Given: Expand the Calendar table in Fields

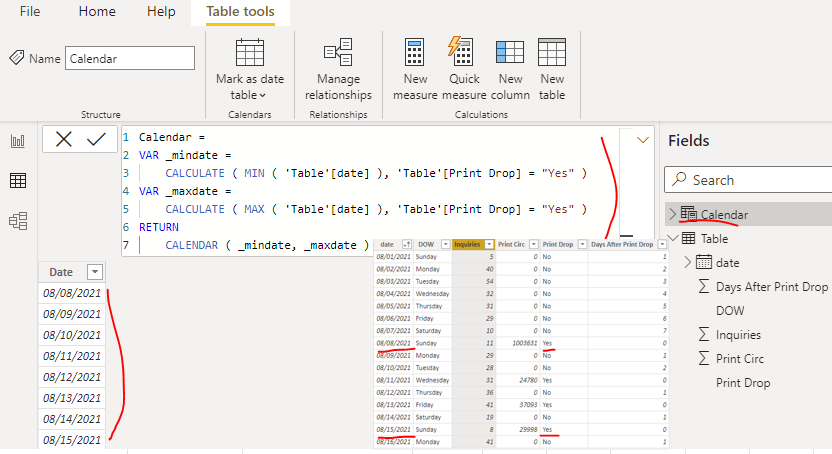Looking at the screenshot, I should (x=673, y=214).
